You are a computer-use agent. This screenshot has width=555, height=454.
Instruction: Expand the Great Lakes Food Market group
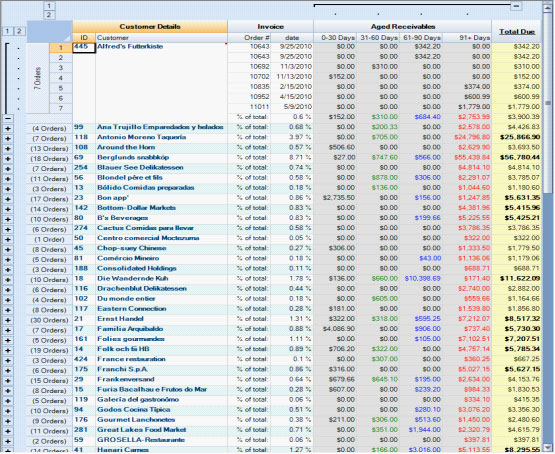[x=7, y=431]
